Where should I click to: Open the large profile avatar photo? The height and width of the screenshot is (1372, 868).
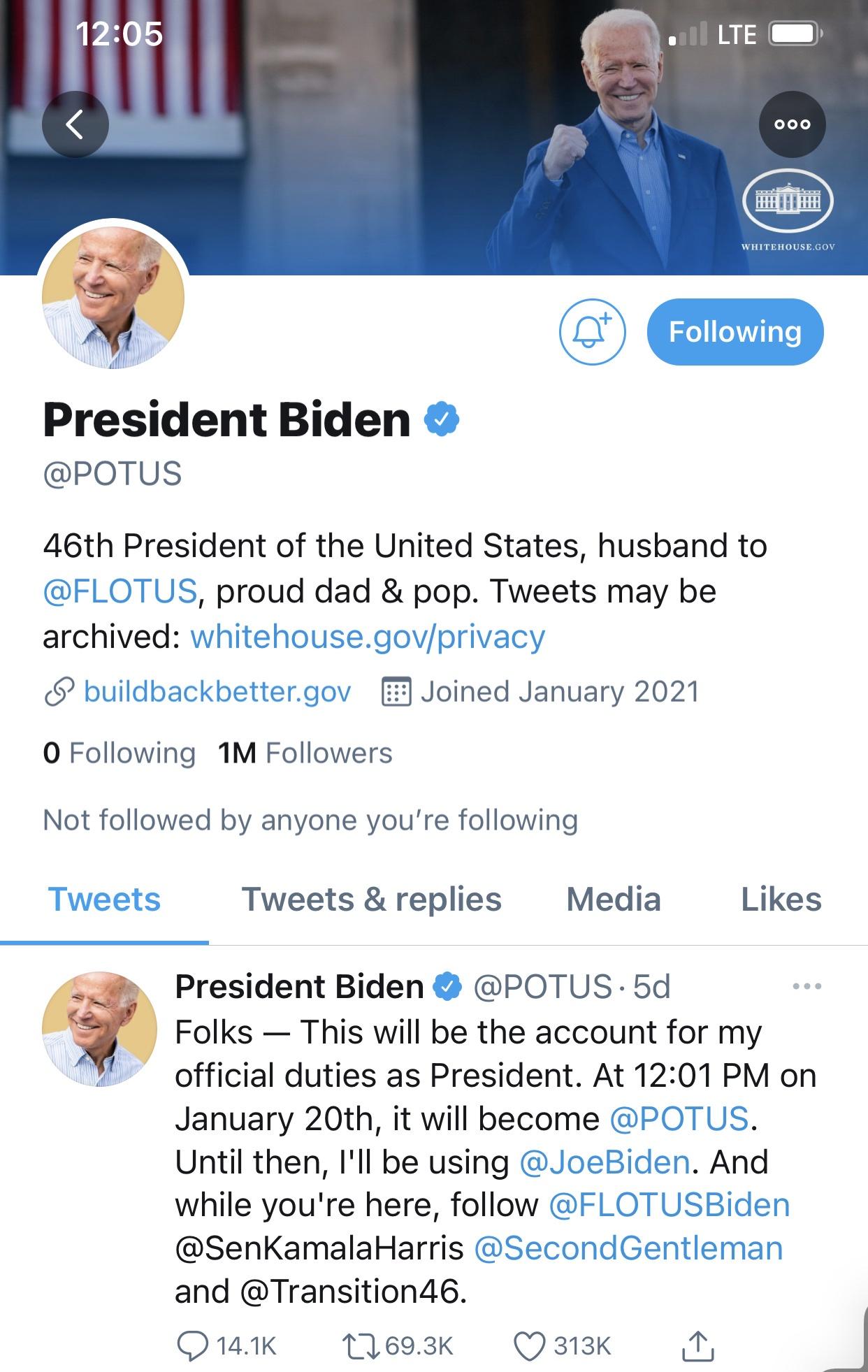[113, 297]
